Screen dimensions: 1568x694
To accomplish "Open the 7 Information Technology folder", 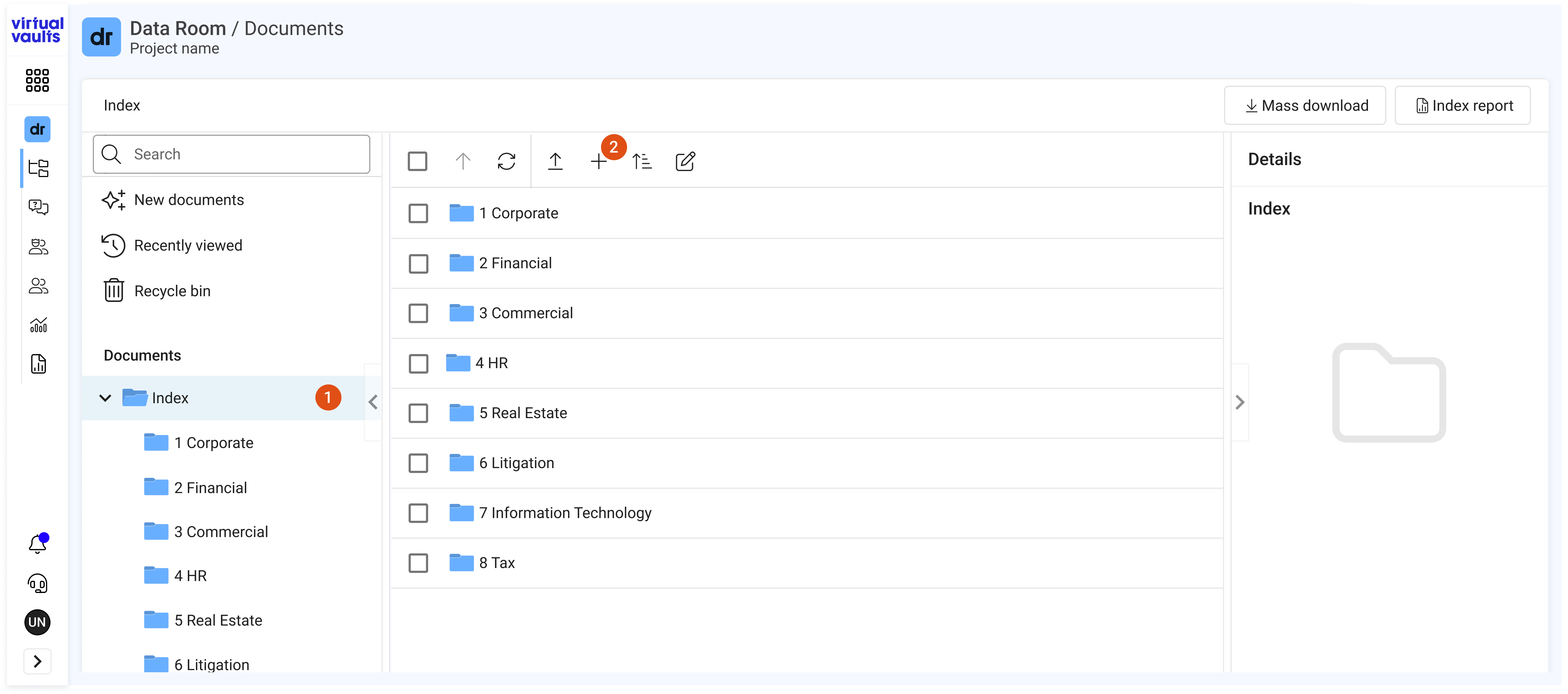I will (x=565, y=513).
